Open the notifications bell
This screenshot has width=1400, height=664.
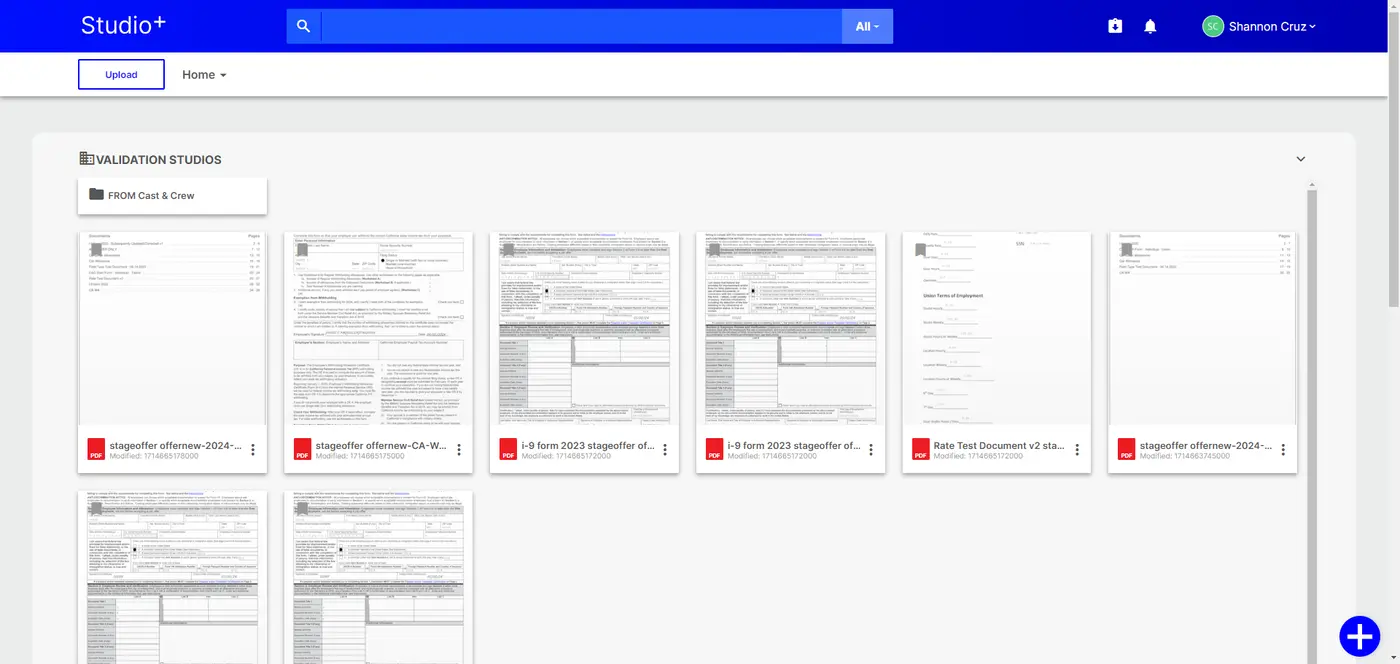pos(1150,27)
